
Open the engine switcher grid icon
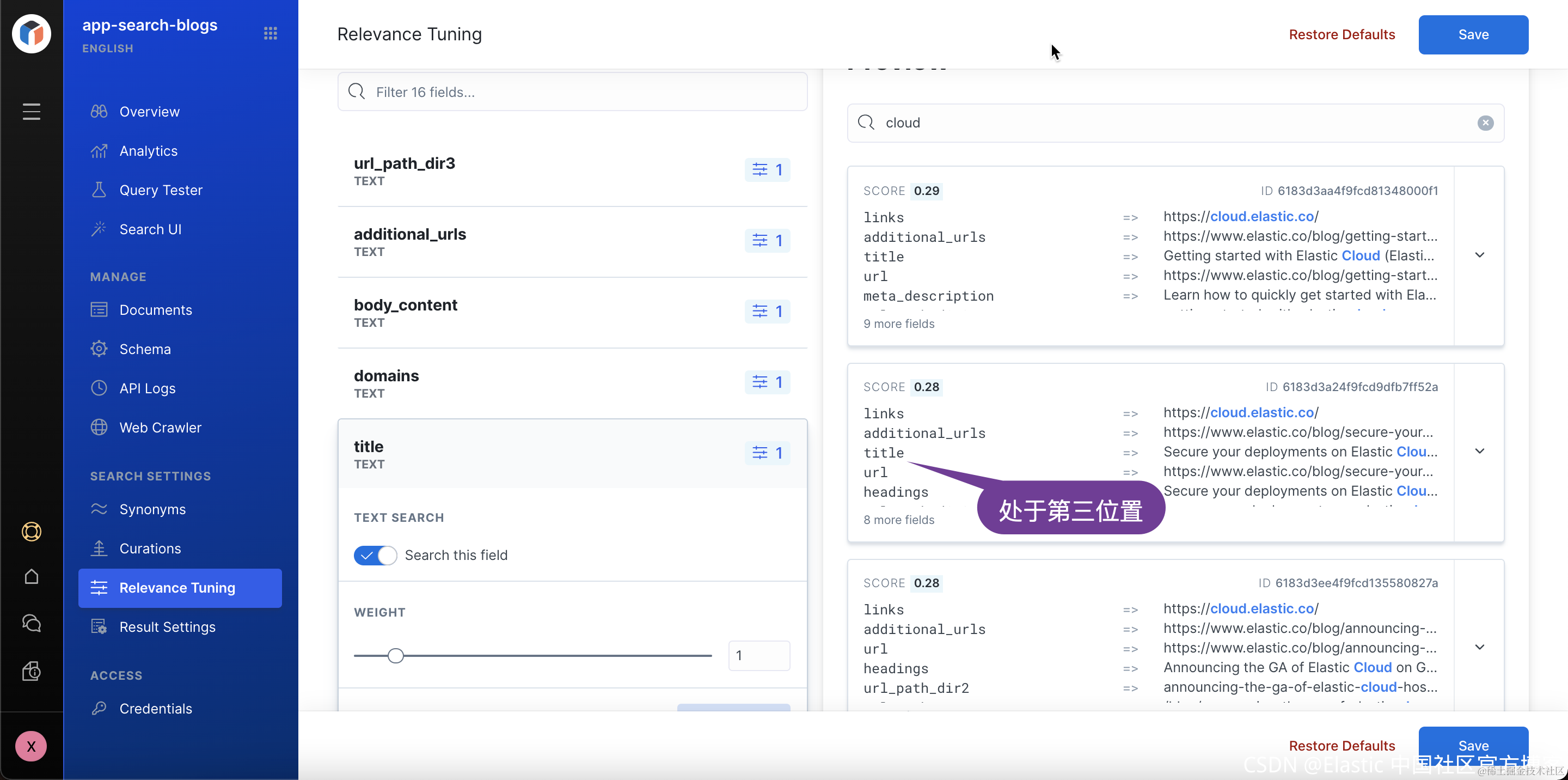point(270,33)
